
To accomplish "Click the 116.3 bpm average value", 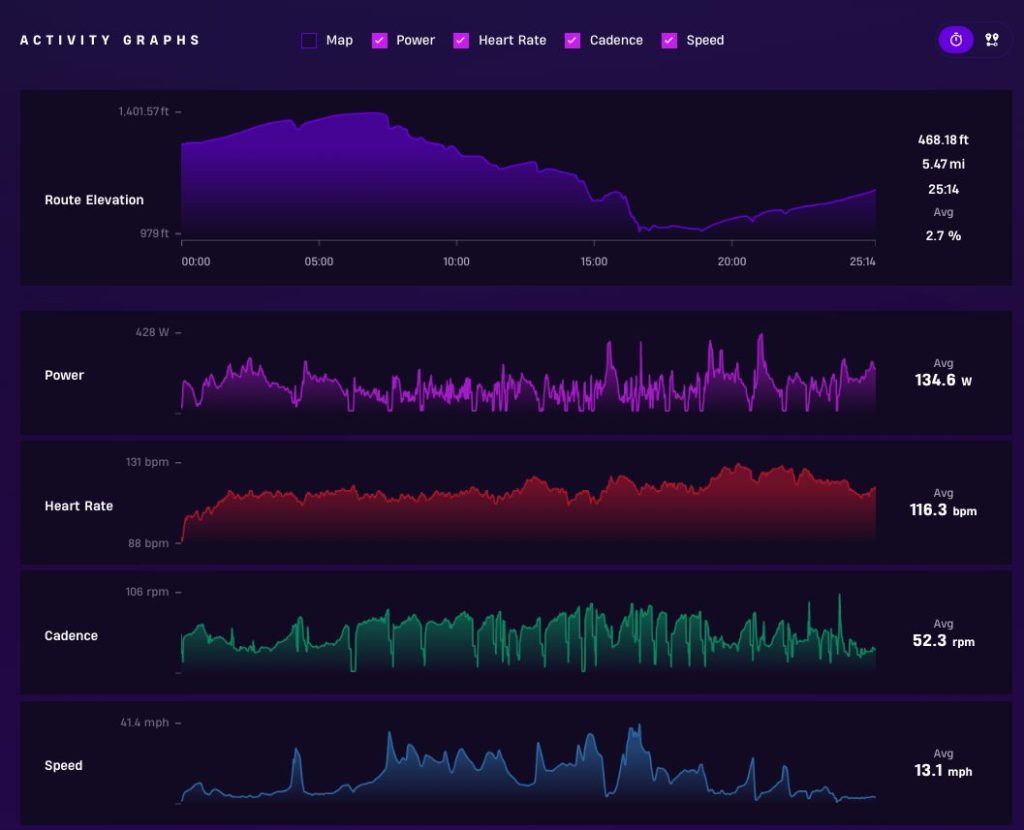I will tap(943, 510).
